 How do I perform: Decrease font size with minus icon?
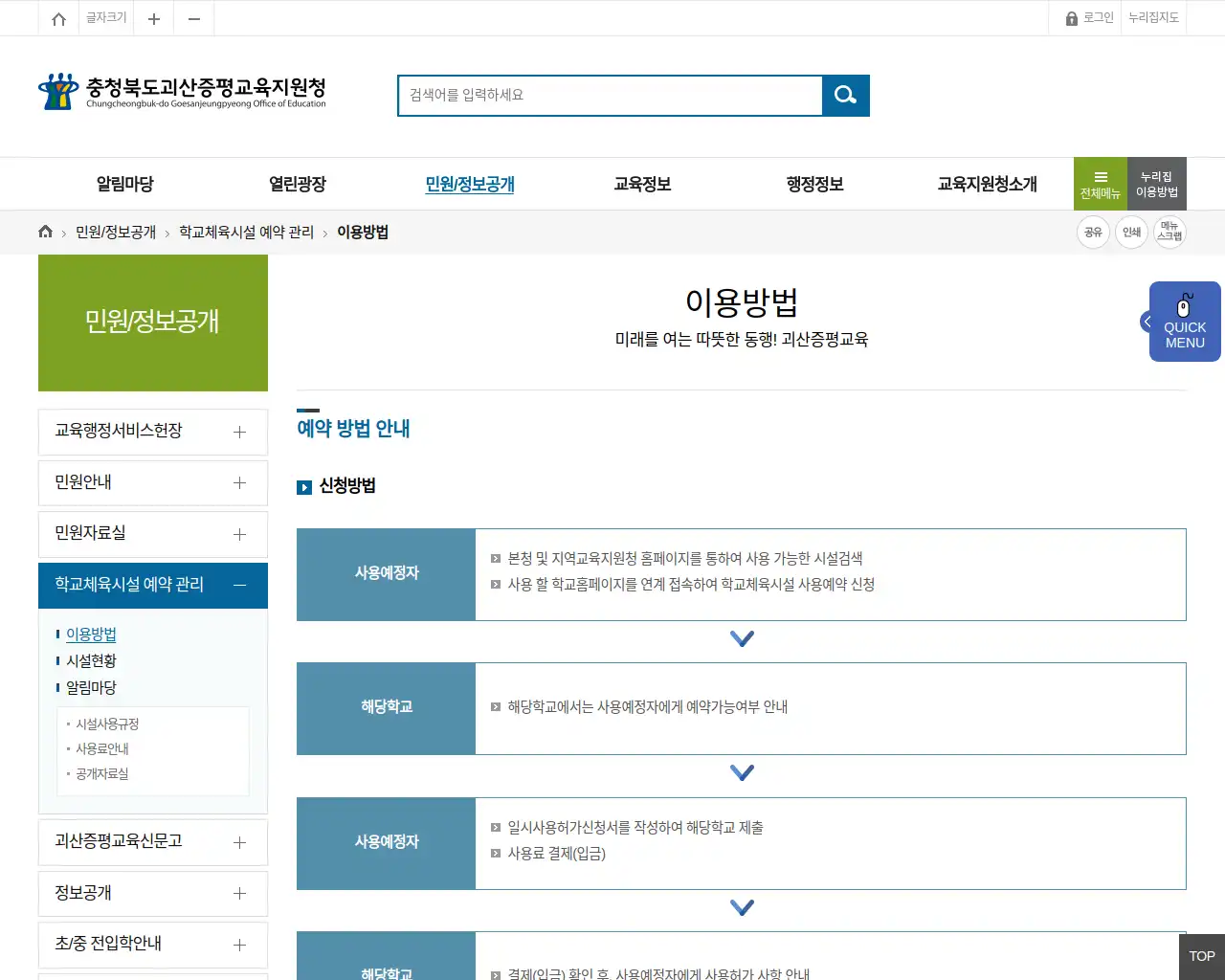[x=194, y=18]
